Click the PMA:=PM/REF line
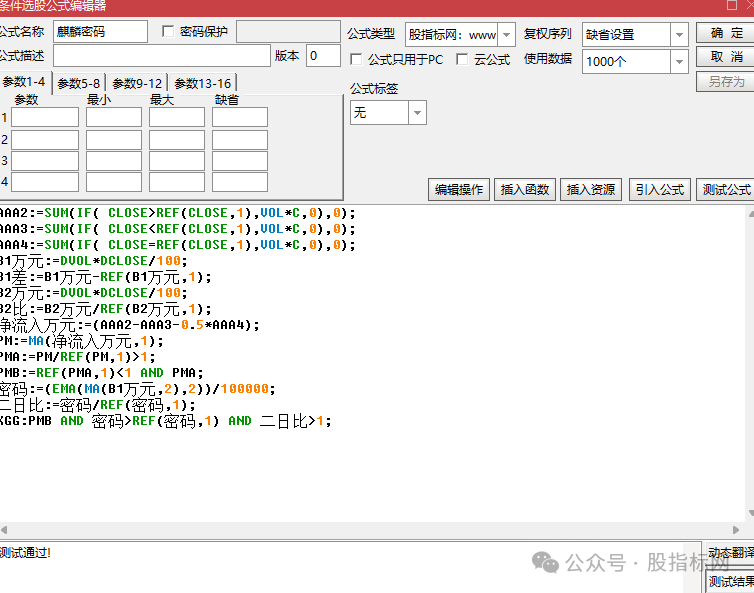This screenshot has width=754, height=593. [77, 357]
